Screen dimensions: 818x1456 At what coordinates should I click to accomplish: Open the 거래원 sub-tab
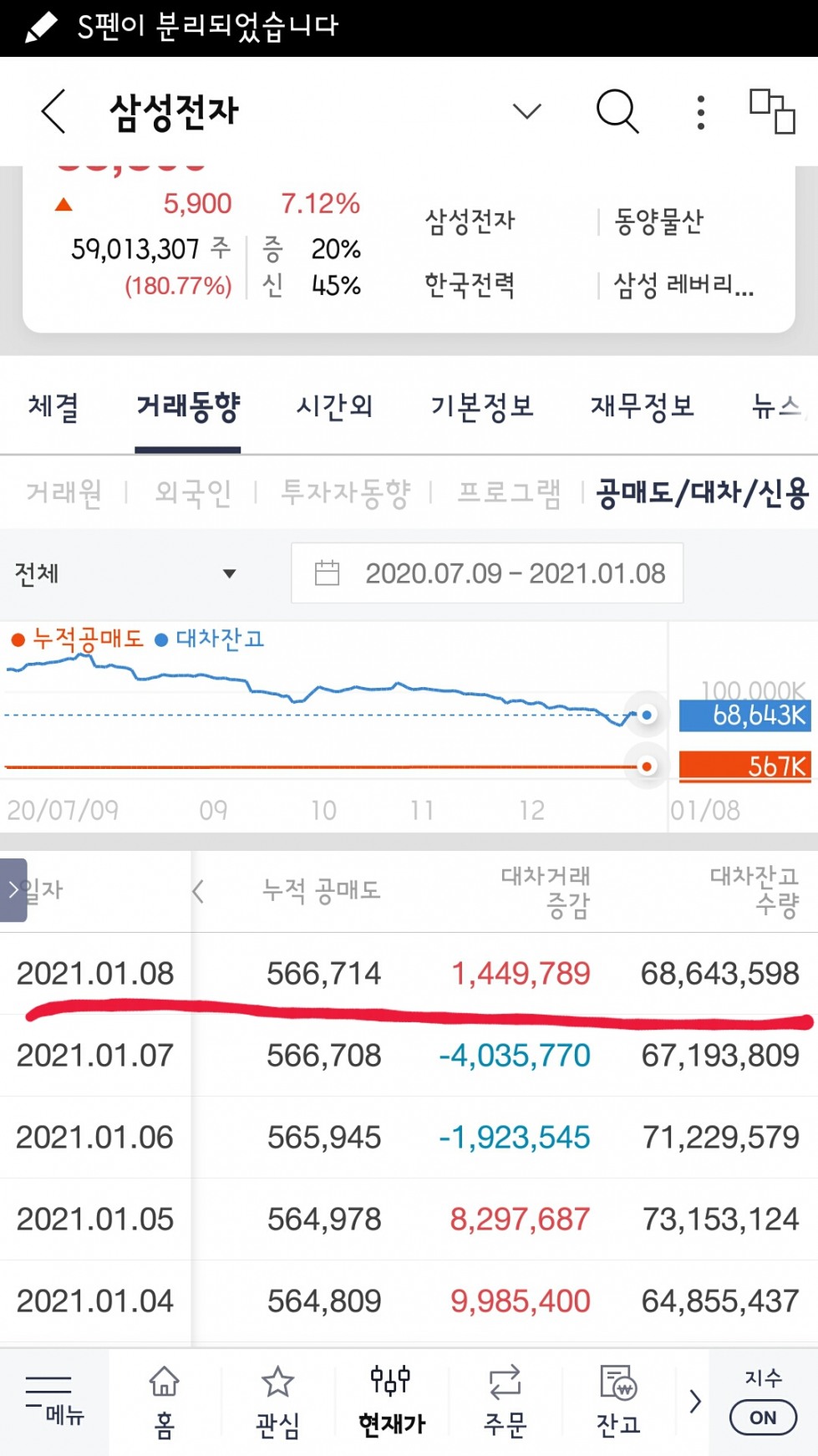[64, 493]
